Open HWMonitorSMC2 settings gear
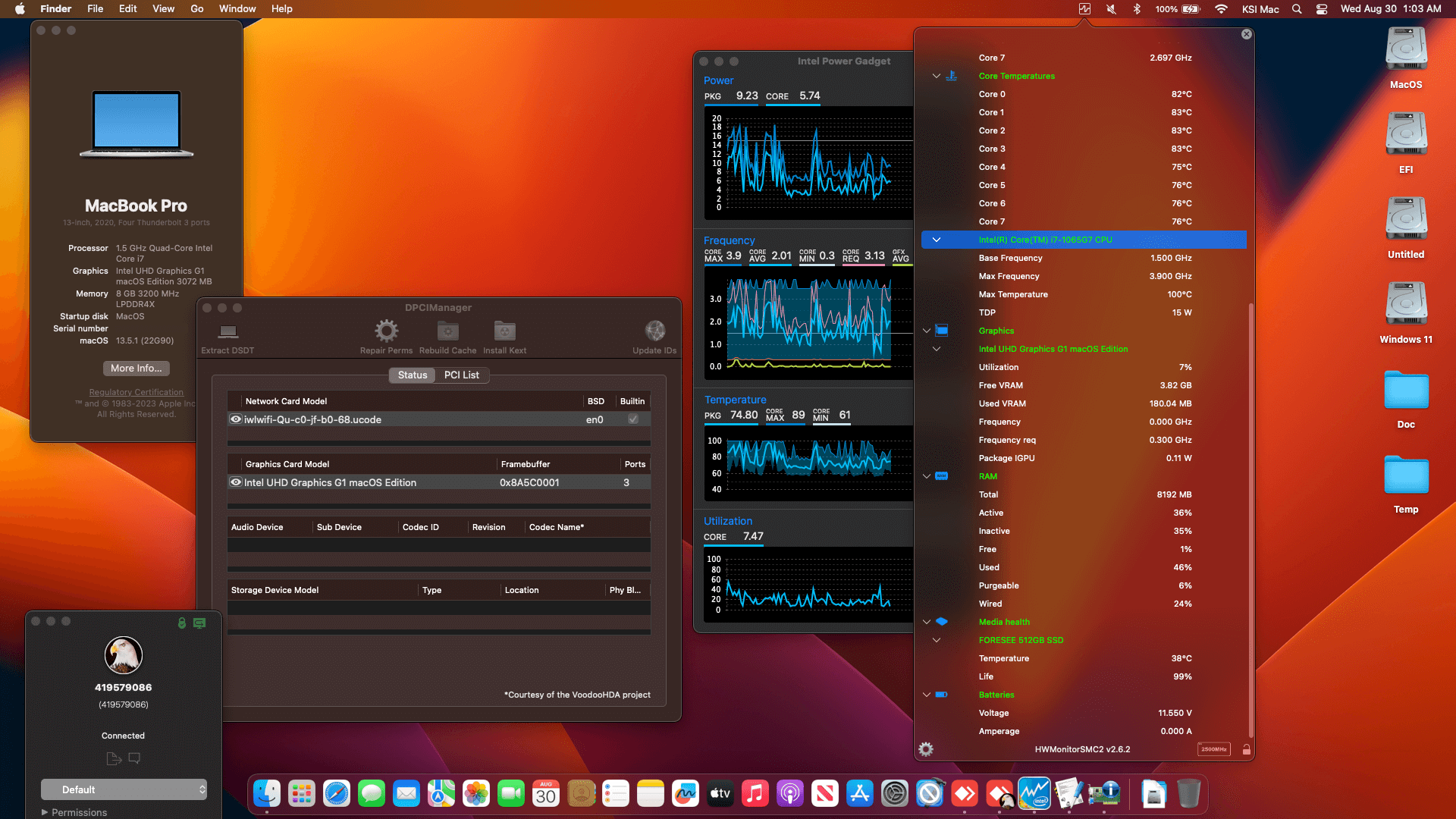Image resolution: width=1456 pixels, height=819 pixels. 926,749
